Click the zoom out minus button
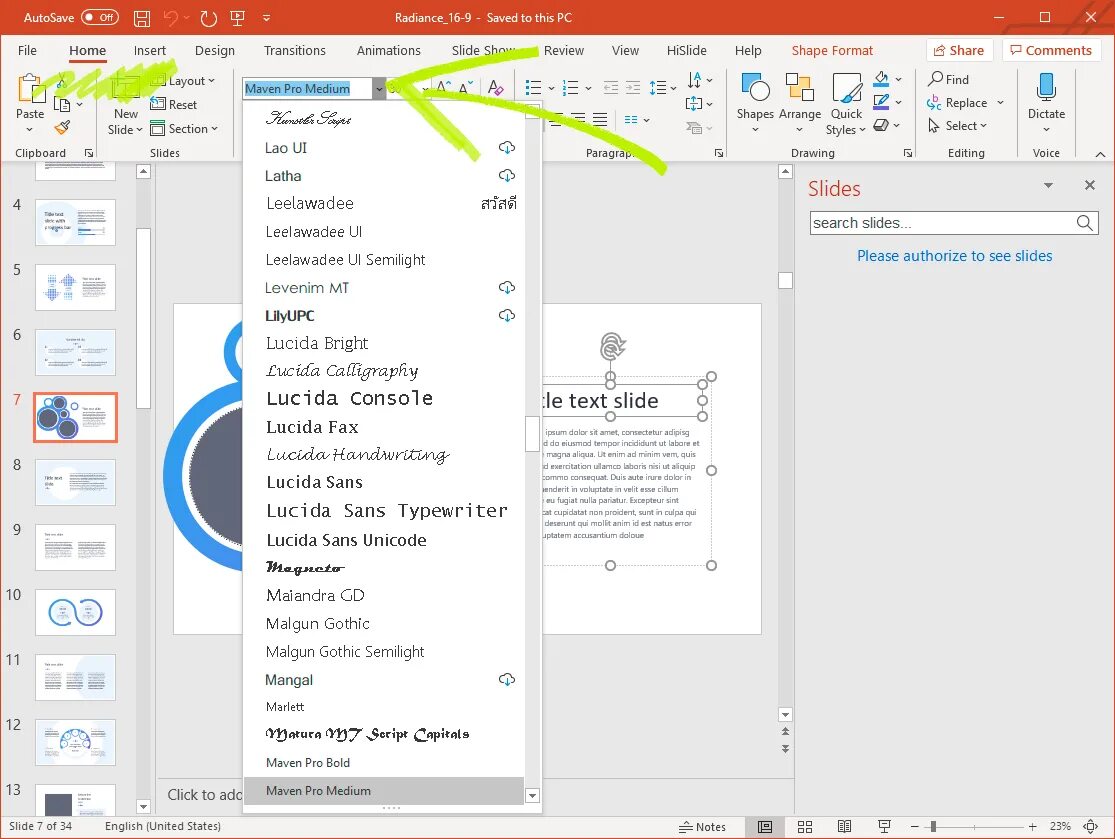This screenshot has height=839, width=1115. point(914,826)
